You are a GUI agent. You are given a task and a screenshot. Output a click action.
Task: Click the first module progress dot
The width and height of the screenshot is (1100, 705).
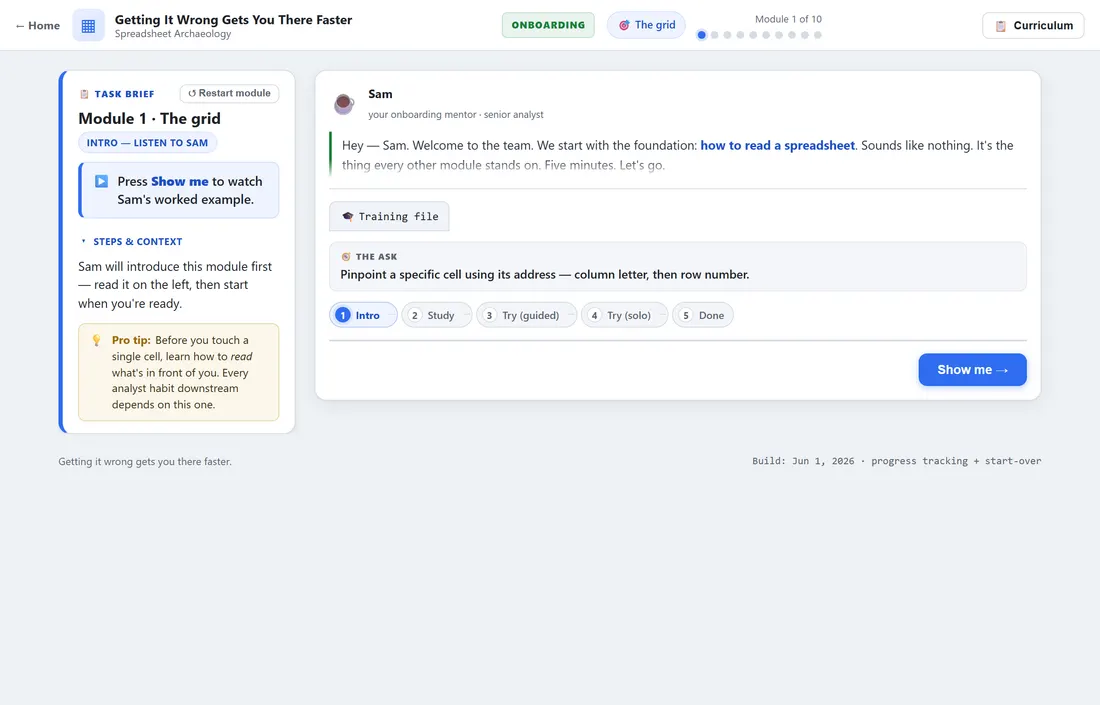pyautogui.click(x=702, y=35)
